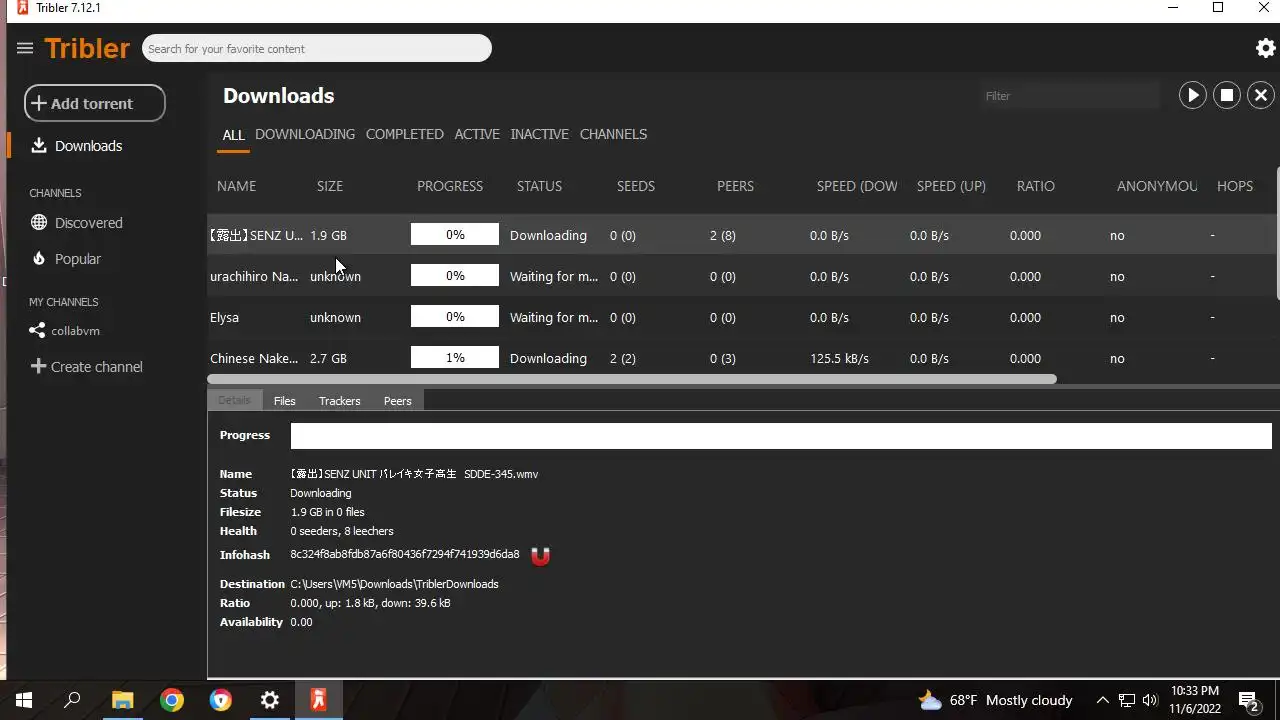This screenshot has height=720, width=1280.
Task: Switch to ALL downloads tab
Action: pos(233,134)
